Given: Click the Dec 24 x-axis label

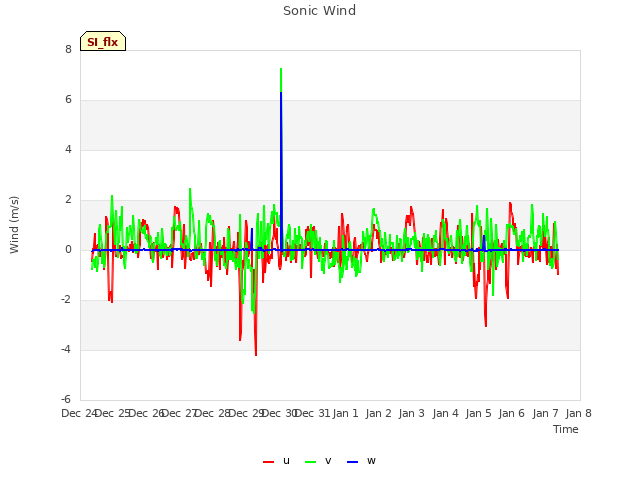Looking at the screenshot, I should click(x=79, y=413).
